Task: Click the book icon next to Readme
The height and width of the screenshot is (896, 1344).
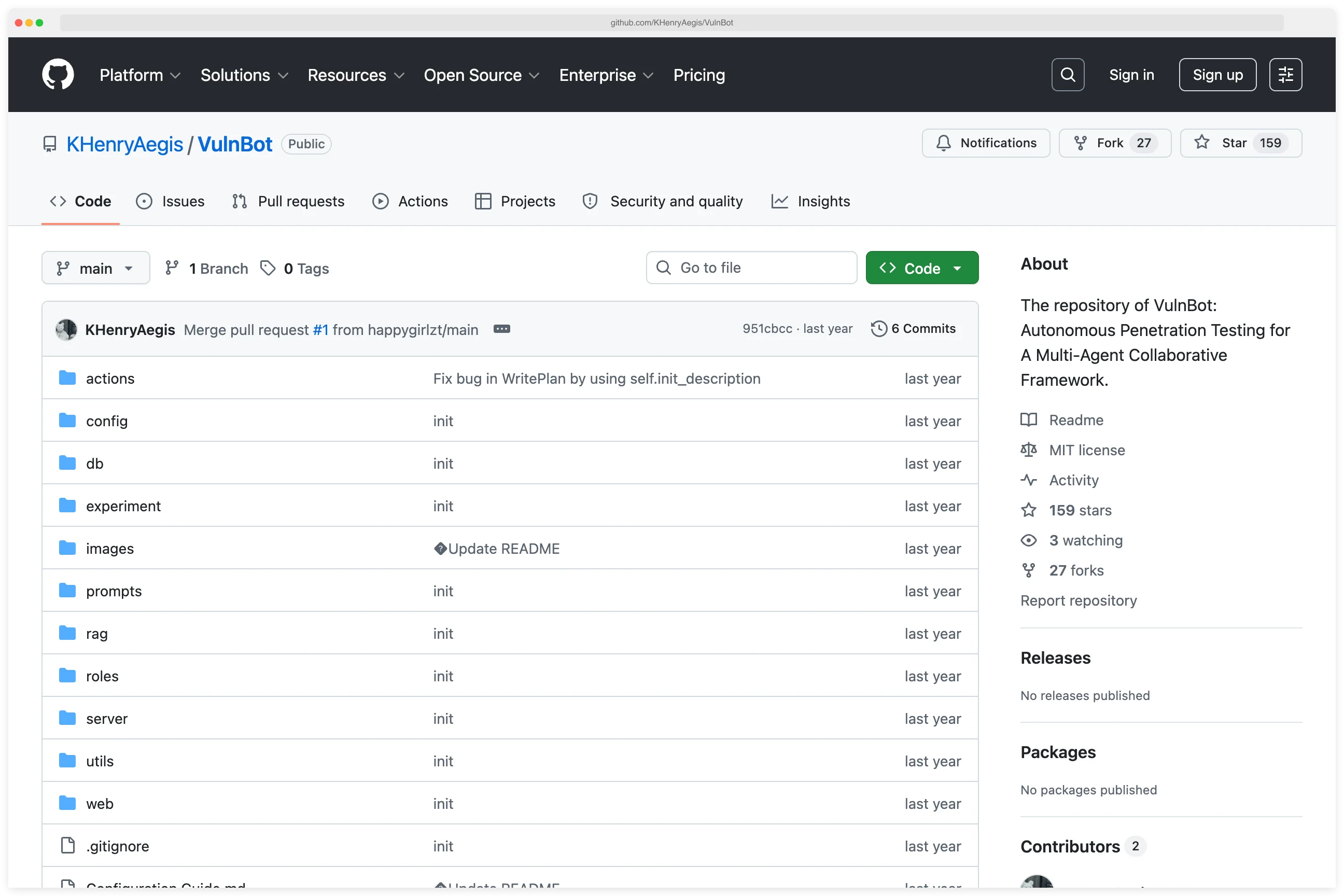Action: [1029, 420]
